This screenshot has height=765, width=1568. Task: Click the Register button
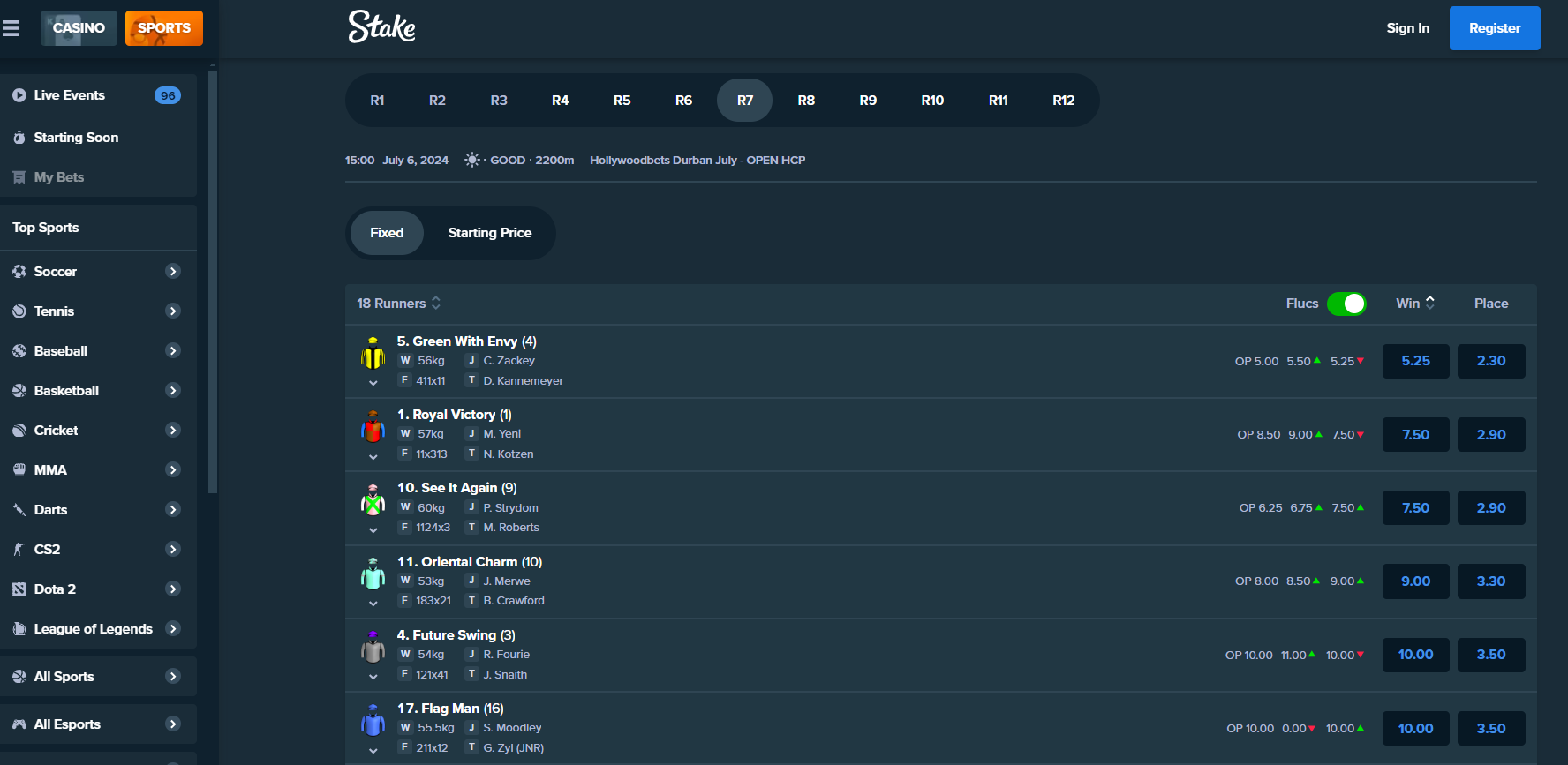1495,28
